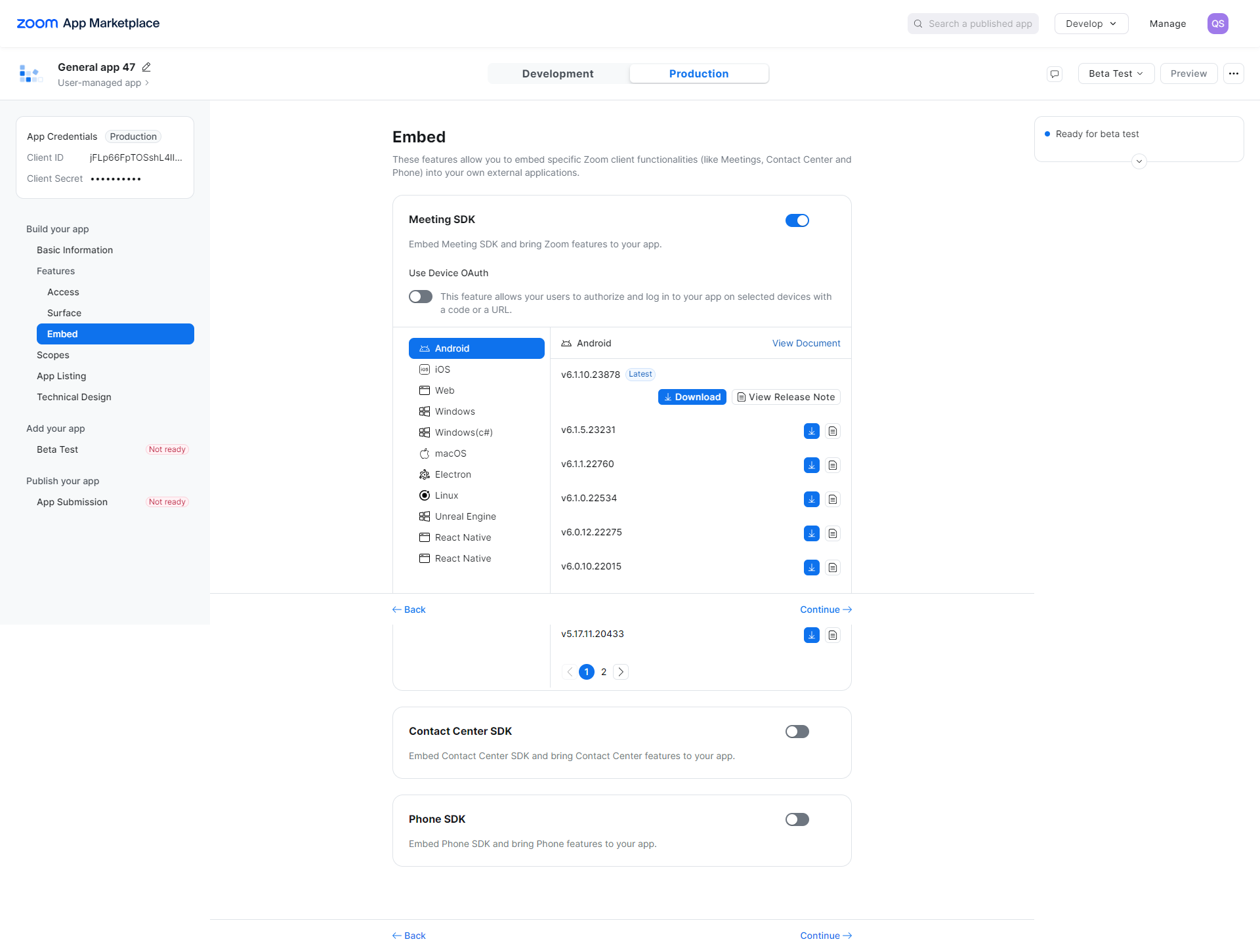Switch to the Development tab
This screenshot has height=952, width=1260.
coord(558,73)
